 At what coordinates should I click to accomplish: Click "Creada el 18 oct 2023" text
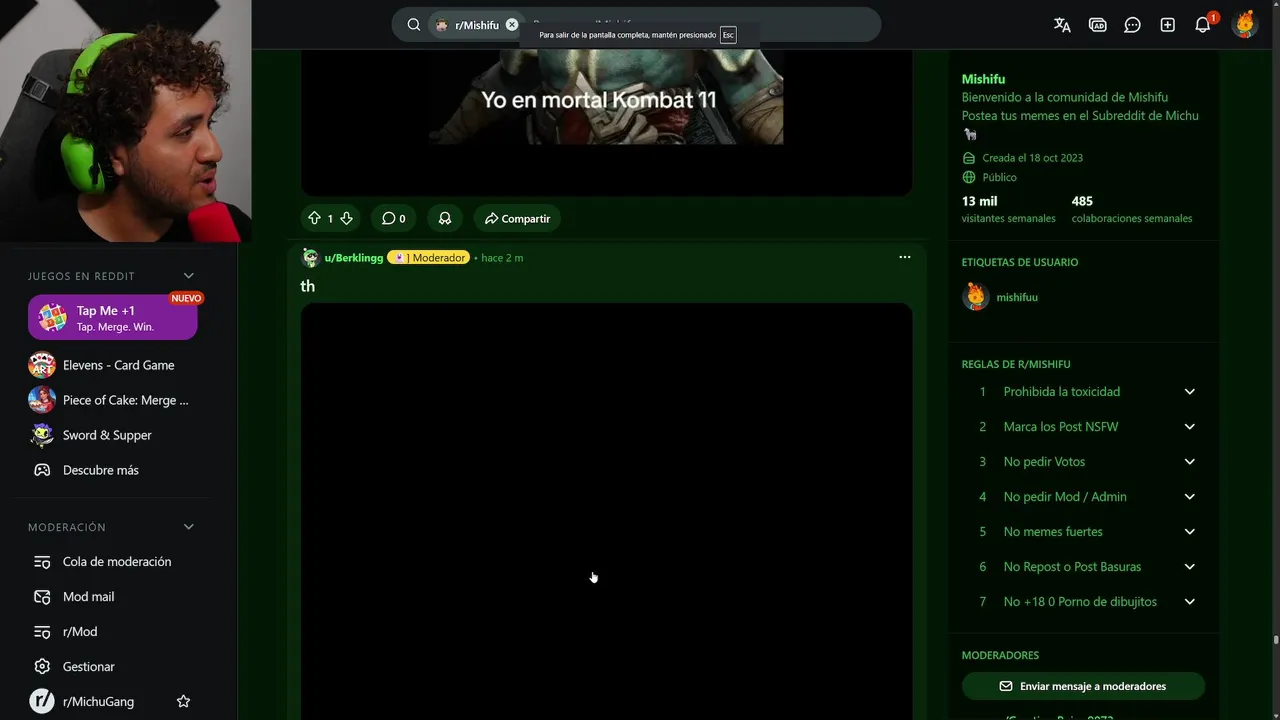tap(1032, 158)
